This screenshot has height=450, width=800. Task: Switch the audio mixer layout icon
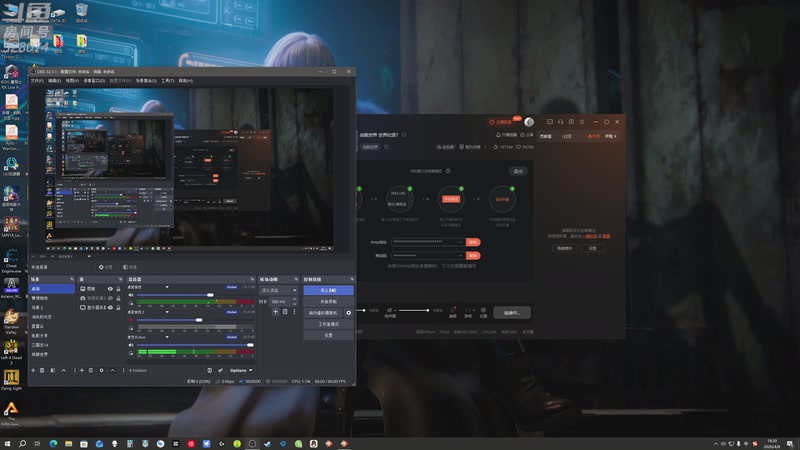(x=210, y=370)
